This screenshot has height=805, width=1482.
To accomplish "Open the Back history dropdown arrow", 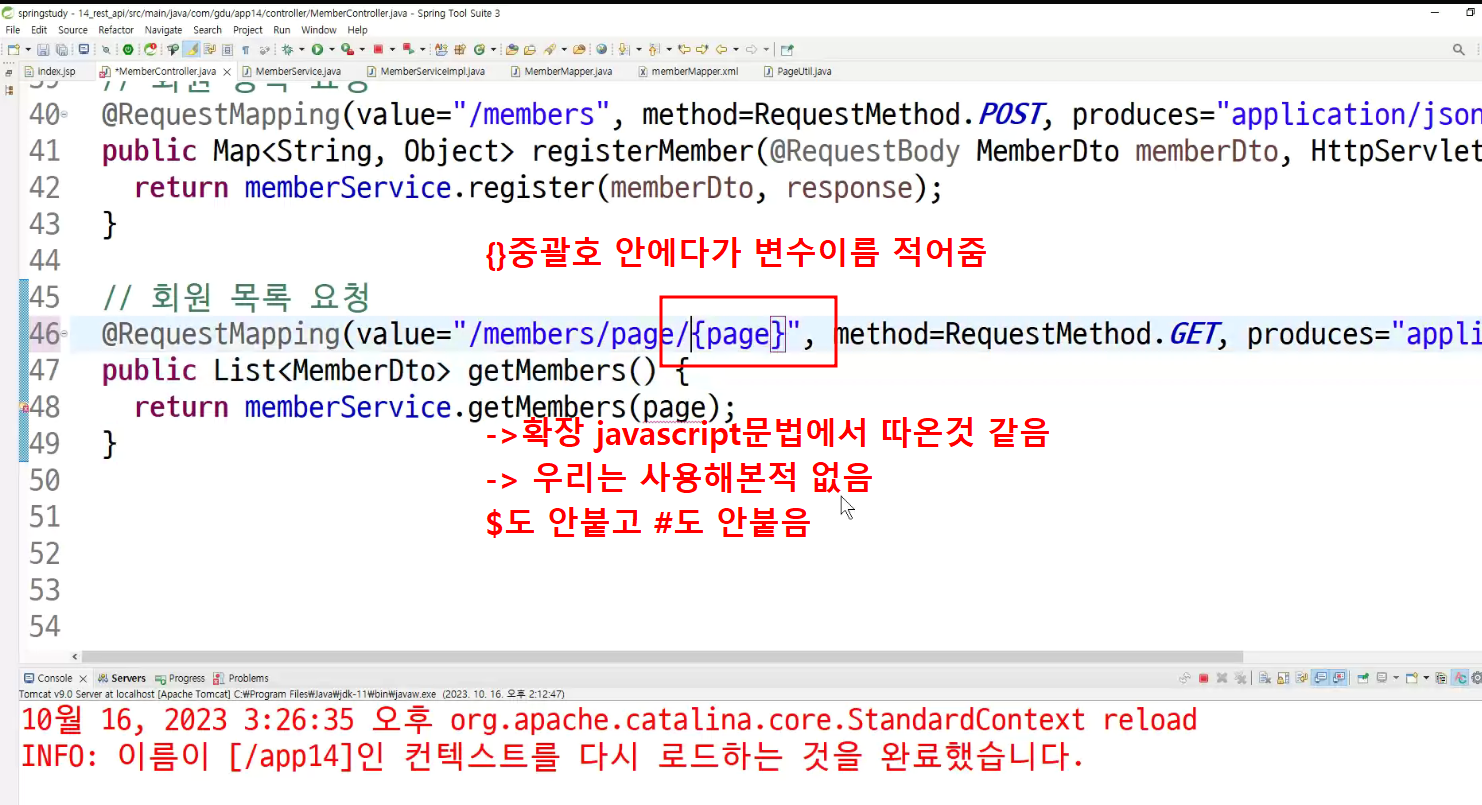I will coord(735,49).
